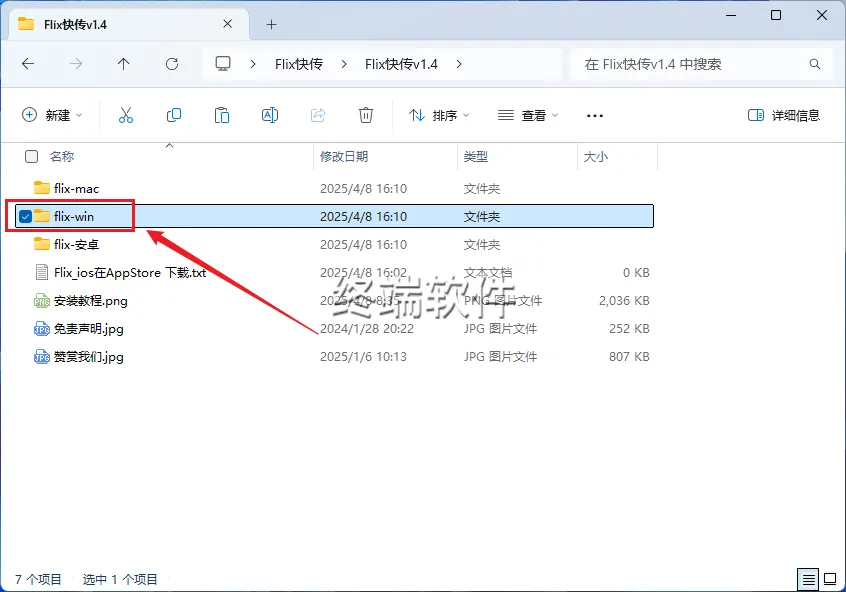Open the 排序 sort dropdown
Image resolution: width=846 pixels, height=592 pixels.
439,115
